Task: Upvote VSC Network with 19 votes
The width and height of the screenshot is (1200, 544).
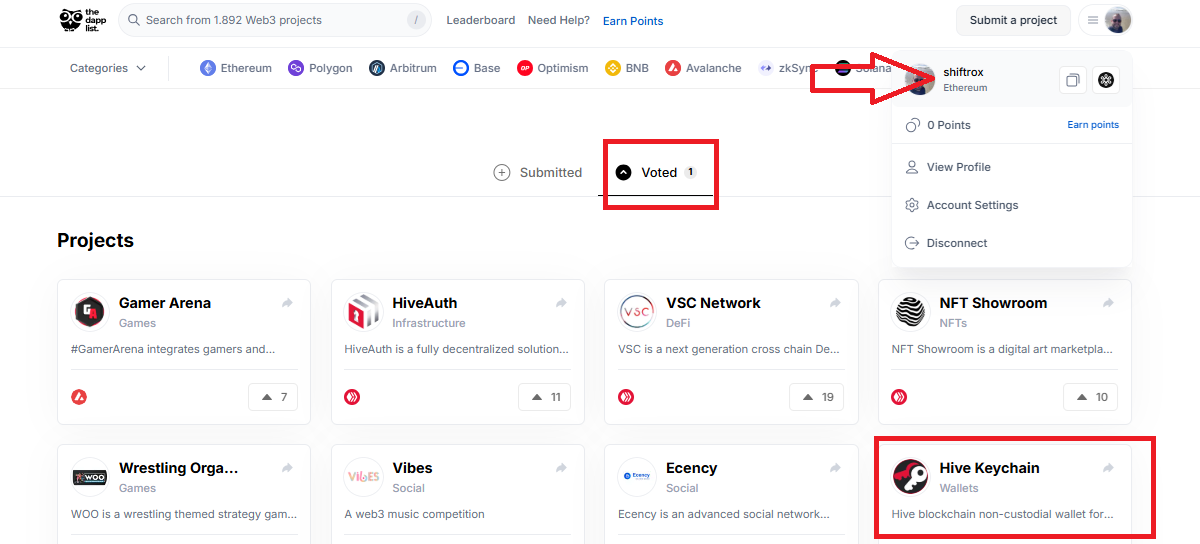Action: pos(816,397)
